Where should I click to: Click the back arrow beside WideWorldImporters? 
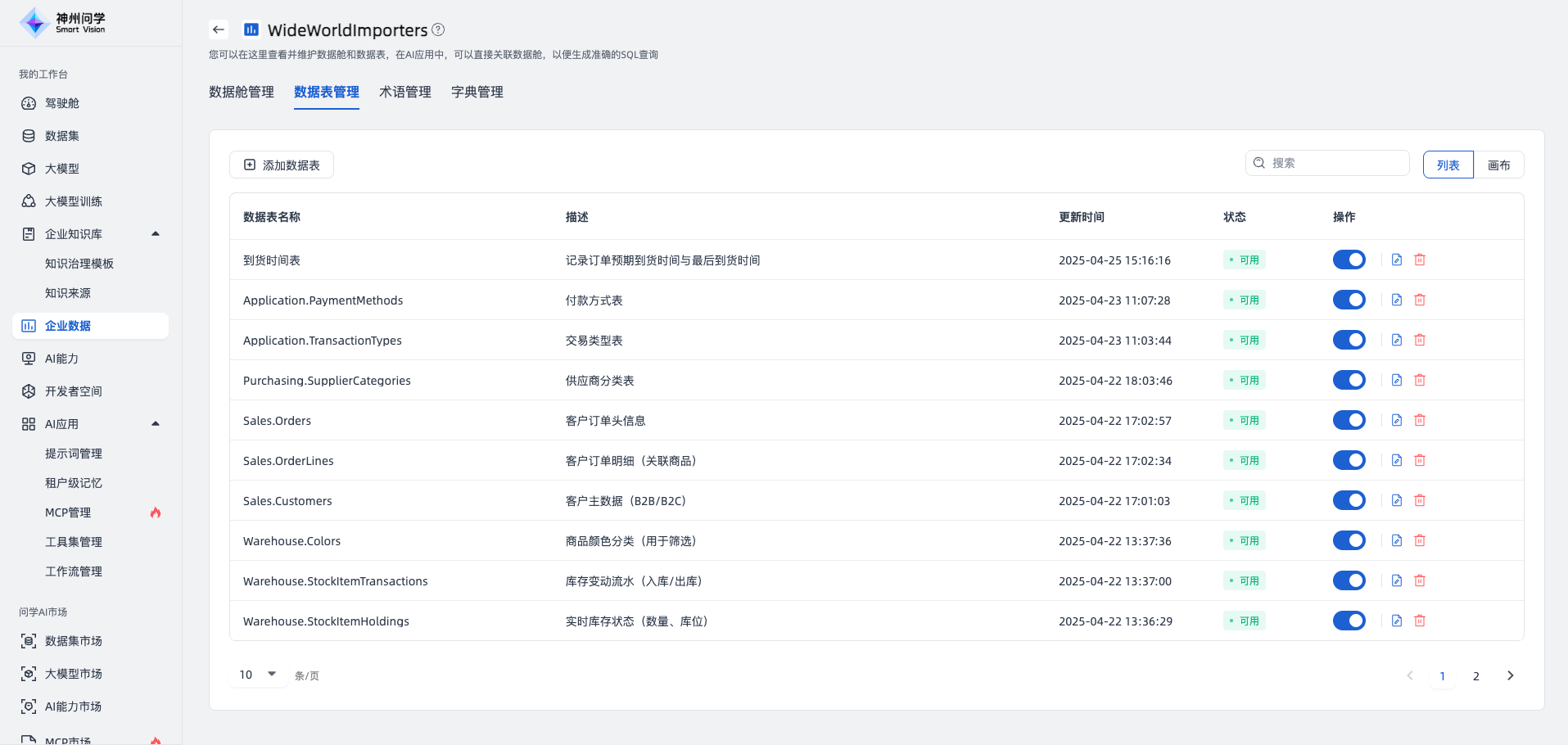point(218,29)
